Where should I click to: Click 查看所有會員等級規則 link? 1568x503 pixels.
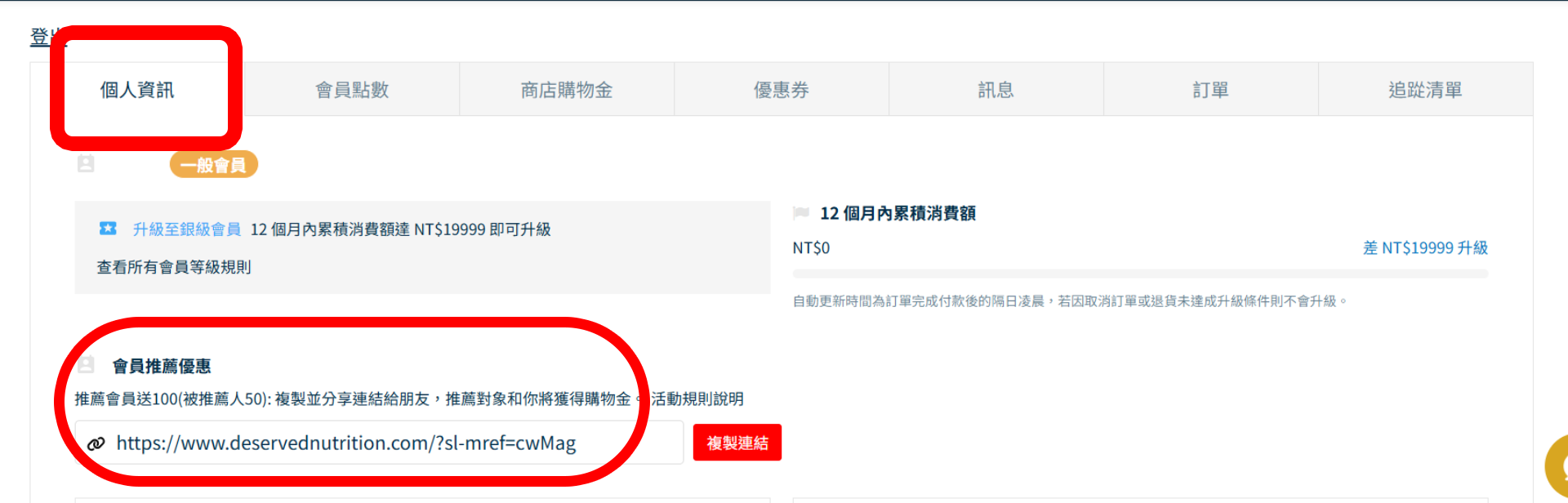174,267
